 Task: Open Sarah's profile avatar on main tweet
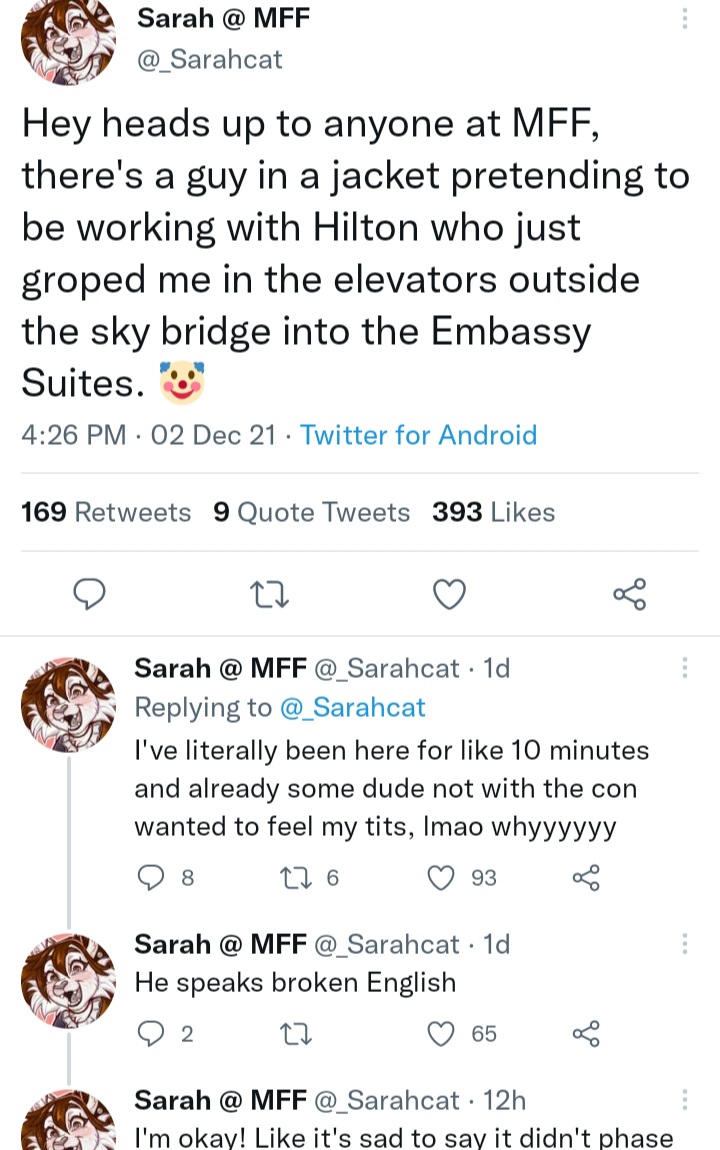click(x=68, y=38)
